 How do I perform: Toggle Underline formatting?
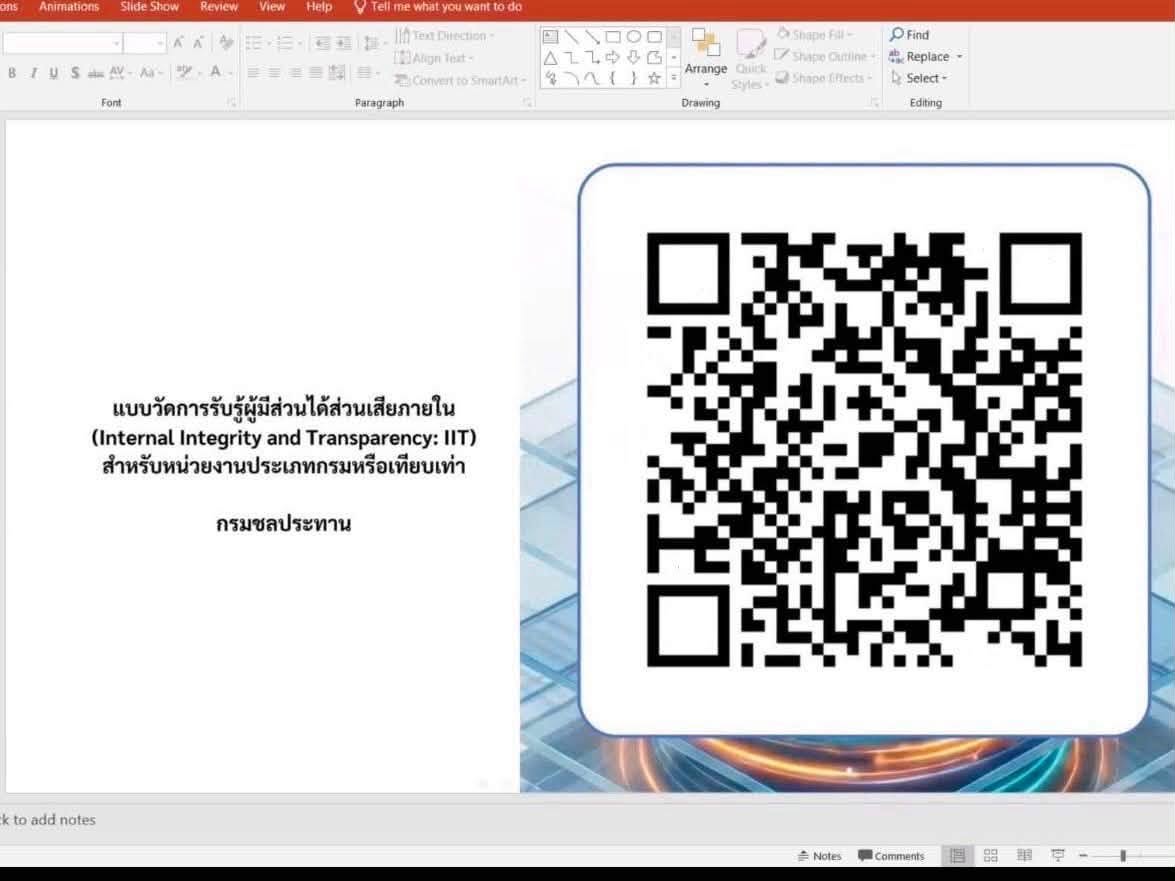[x=53, y=73]
